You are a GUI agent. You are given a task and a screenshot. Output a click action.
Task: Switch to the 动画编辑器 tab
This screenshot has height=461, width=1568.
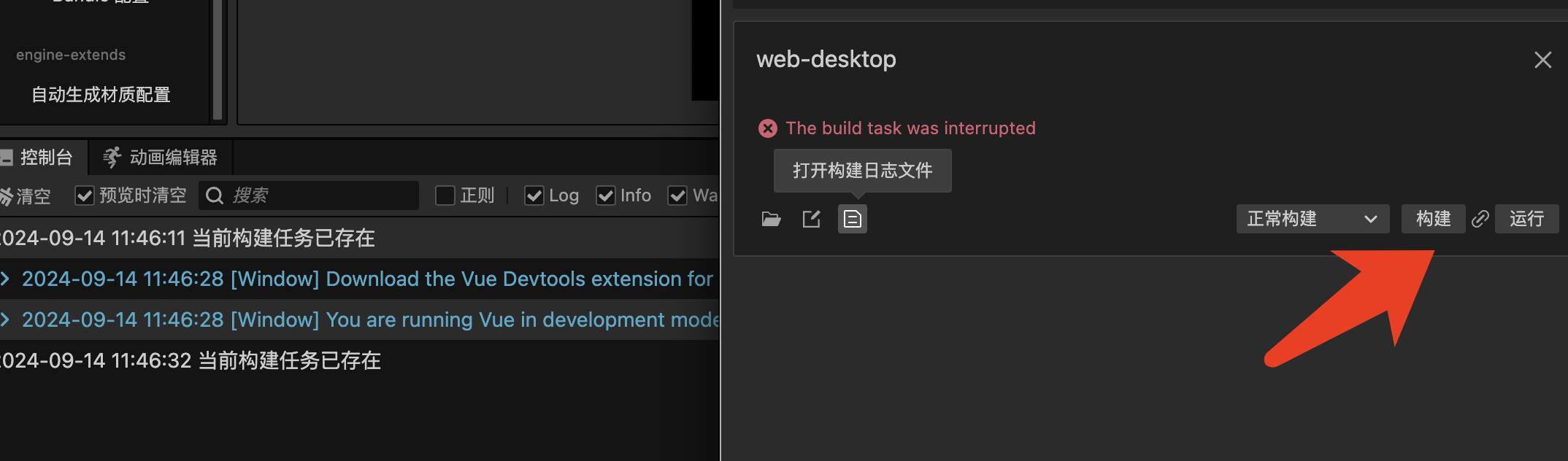[161, 158]
